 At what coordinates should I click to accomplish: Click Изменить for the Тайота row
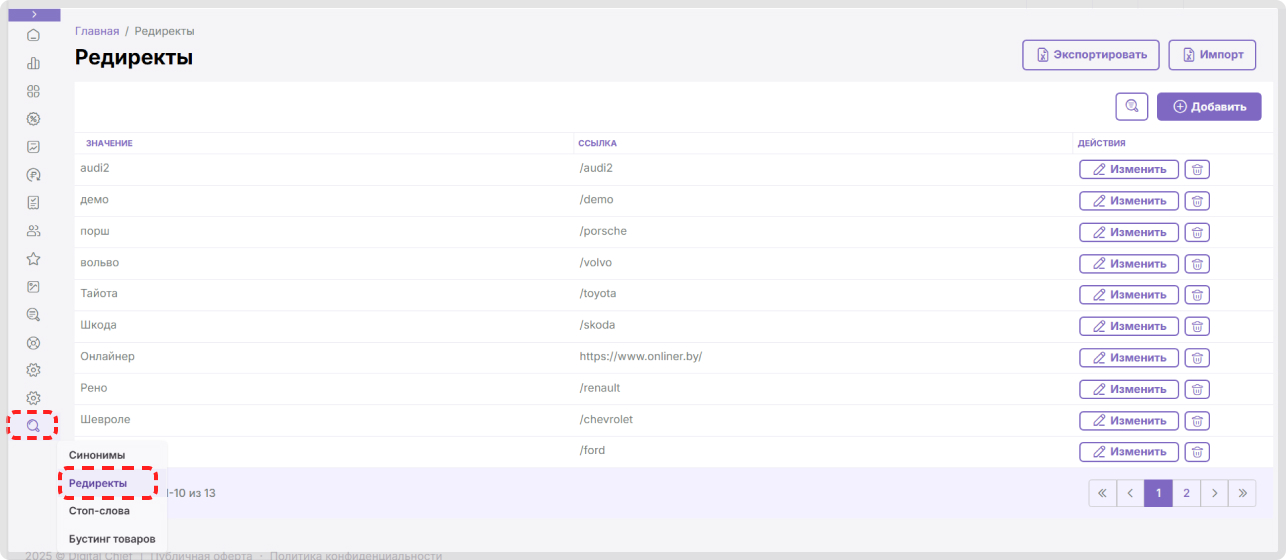click(x=1129, y=295)
